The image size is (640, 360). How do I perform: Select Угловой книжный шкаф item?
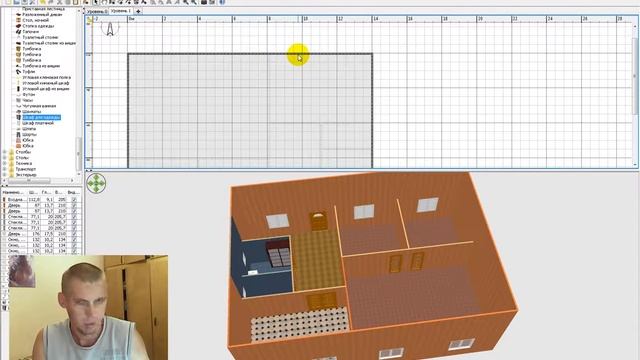pyautogui.click(x=46, y=83)
